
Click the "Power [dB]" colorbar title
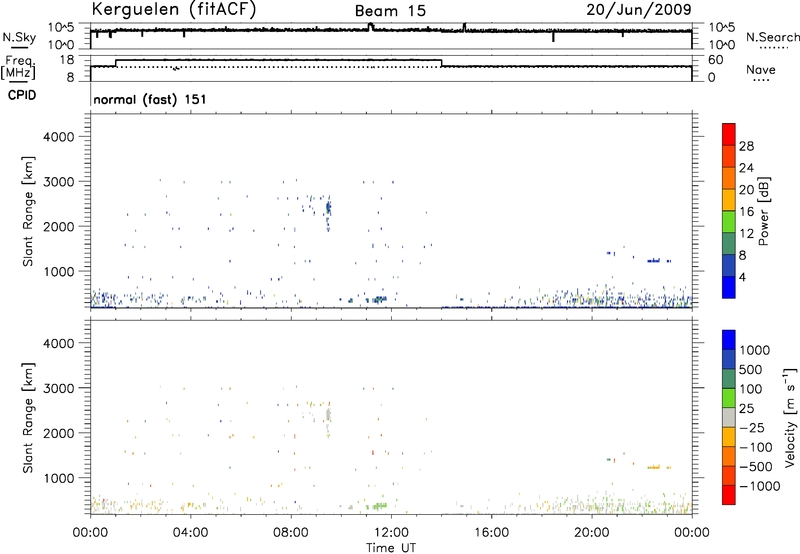point(763,211)
